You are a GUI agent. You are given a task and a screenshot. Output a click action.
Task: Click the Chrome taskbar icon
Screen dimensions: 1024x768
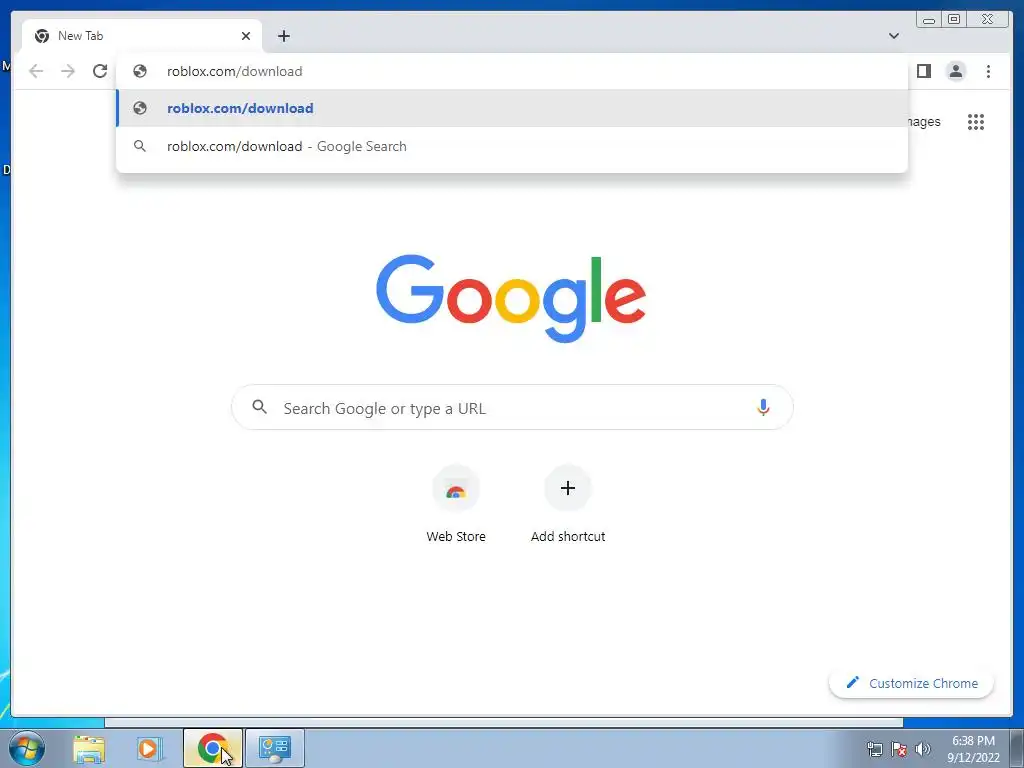tap(212, 748)
